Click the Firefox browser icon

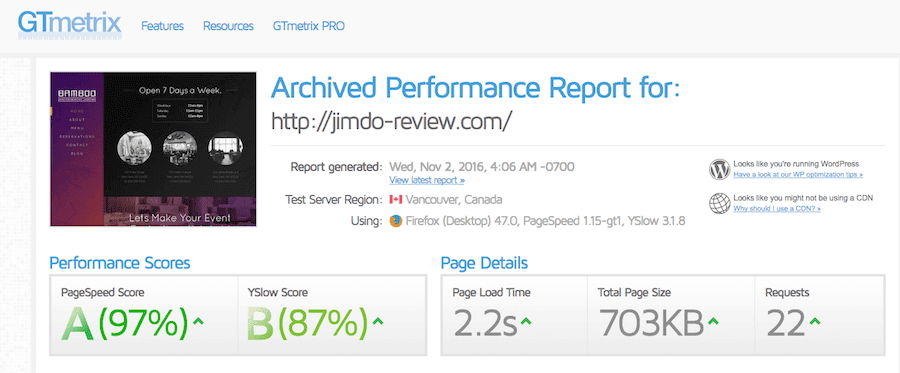pyautogui.click(x=395, y=221)
